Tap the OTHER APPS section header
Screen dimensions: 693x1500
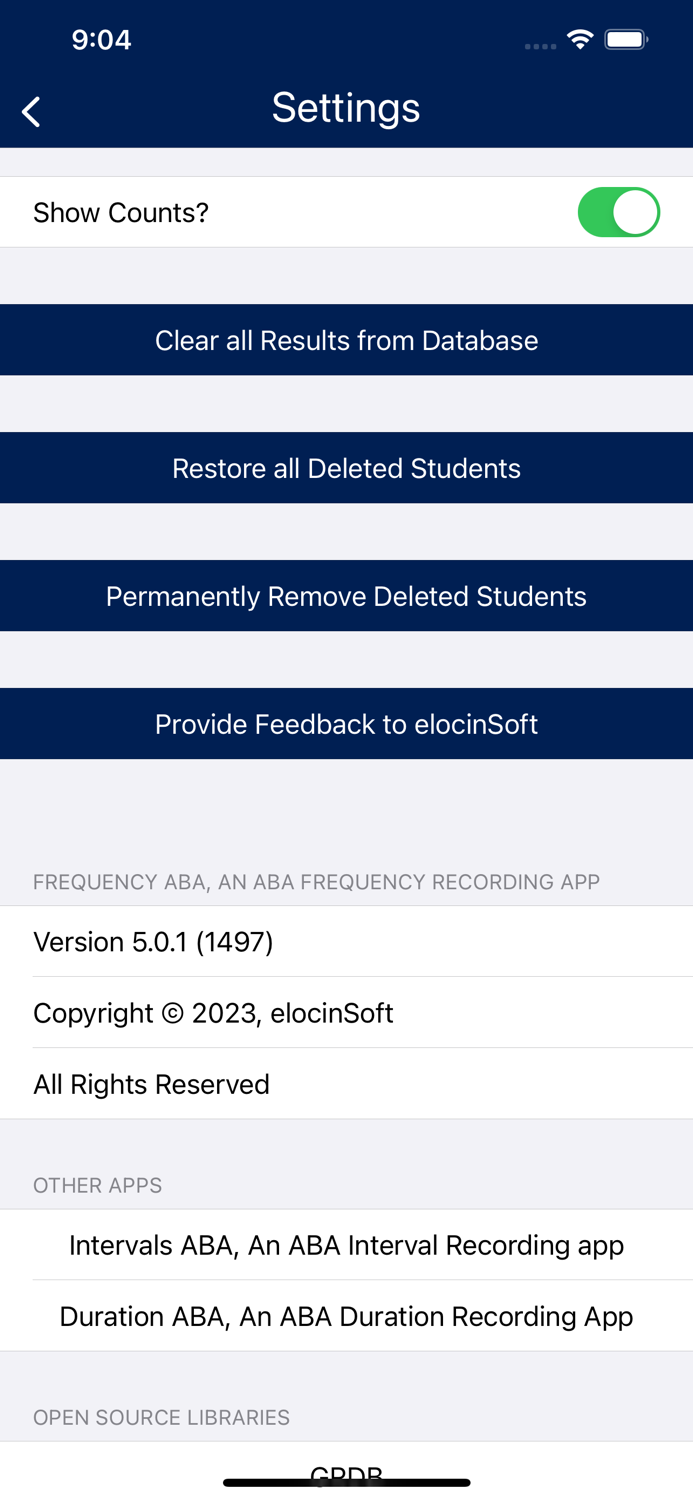coord(97,1185)
